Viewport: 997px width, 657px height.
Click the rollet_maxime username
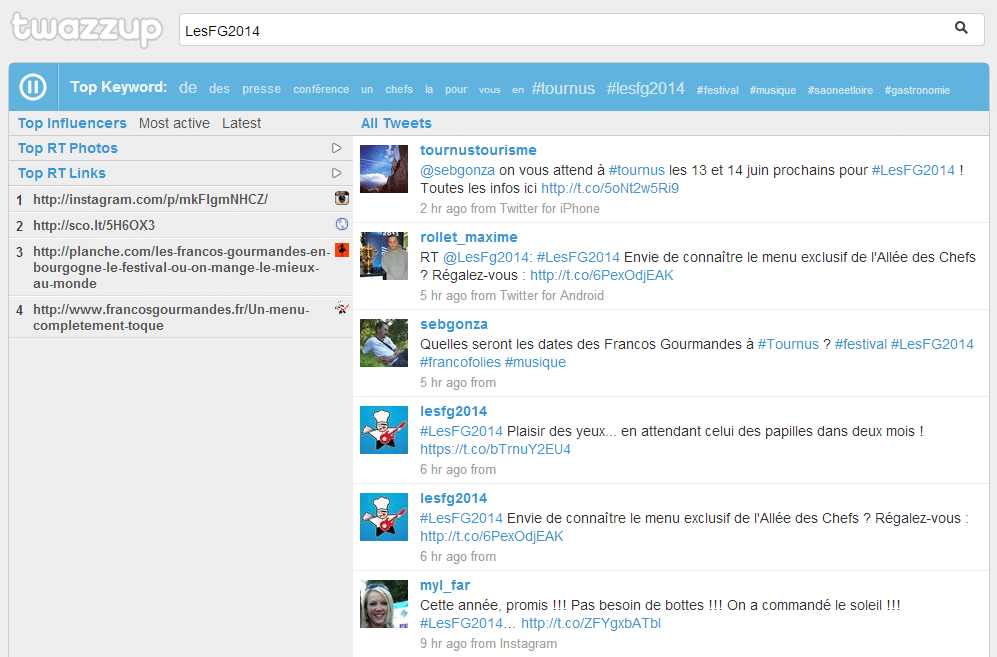469,237
